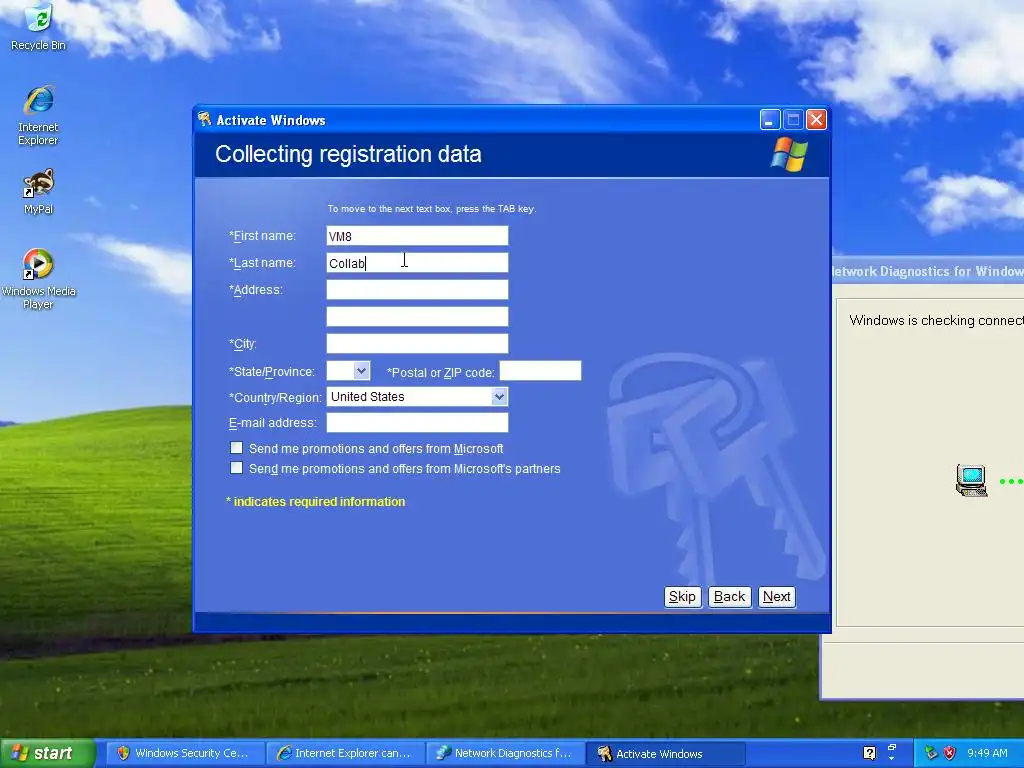Click the Windows flag logo in dialog header
1024x768 pixels.
[x=789, y=153]
